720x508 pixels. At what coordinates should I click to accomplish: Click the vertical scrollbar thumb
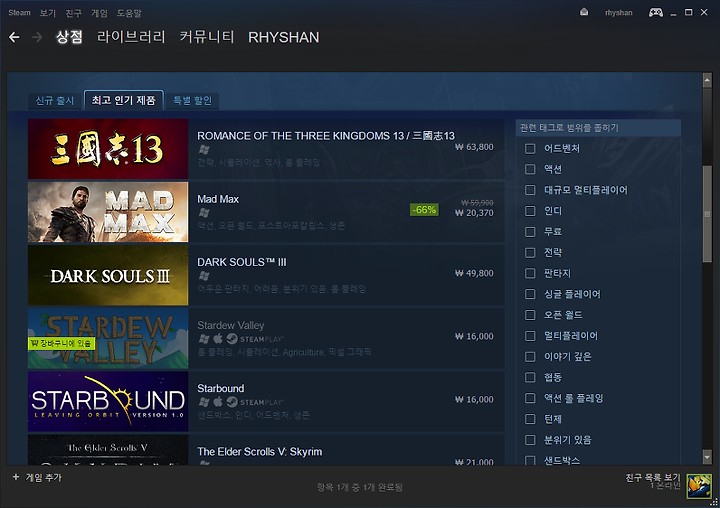point(707,214)
